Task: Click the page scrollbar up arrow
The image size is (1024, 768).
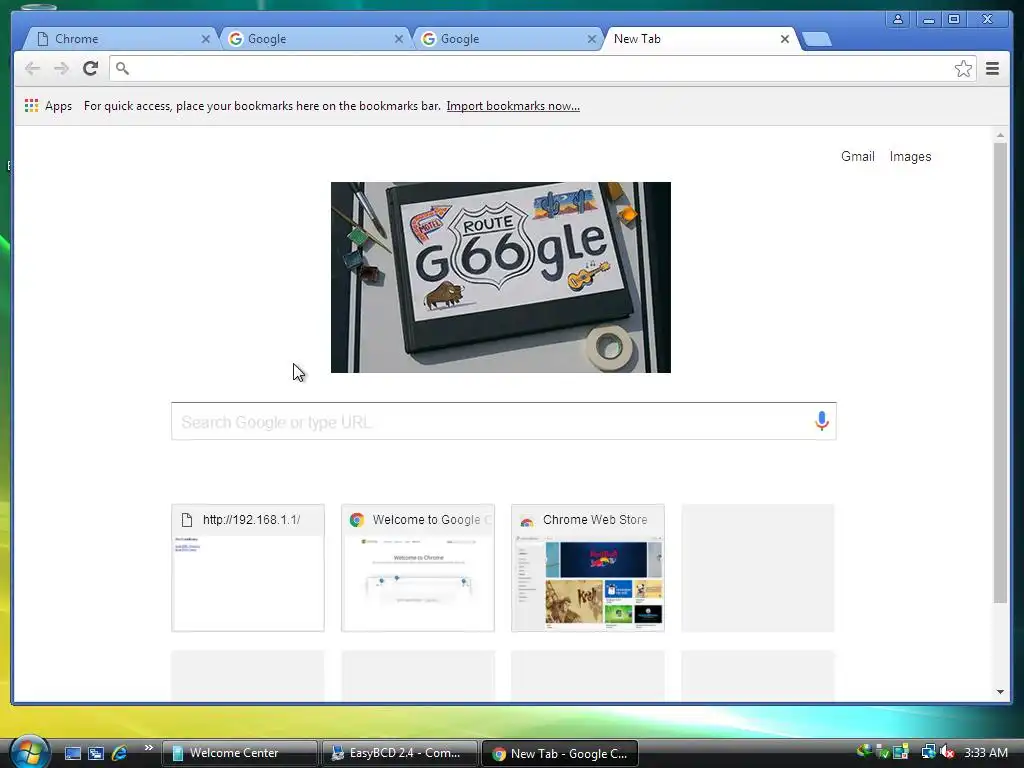Action: [x=1000, y=135]
